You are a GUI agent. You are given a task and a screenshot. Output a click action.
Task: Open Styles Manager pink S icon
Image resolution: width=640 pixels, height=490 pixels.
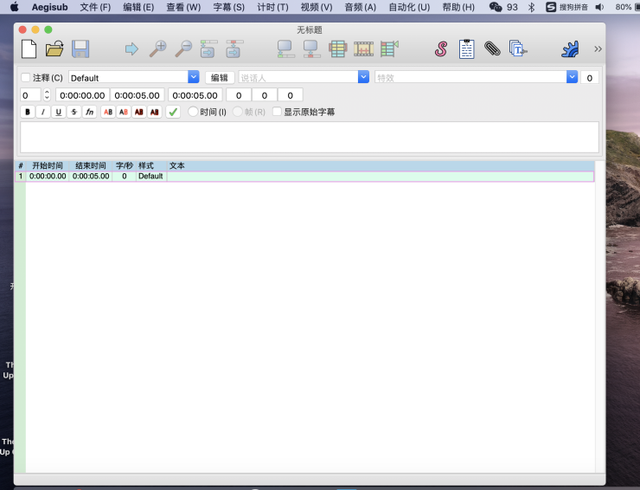[441, 49]
